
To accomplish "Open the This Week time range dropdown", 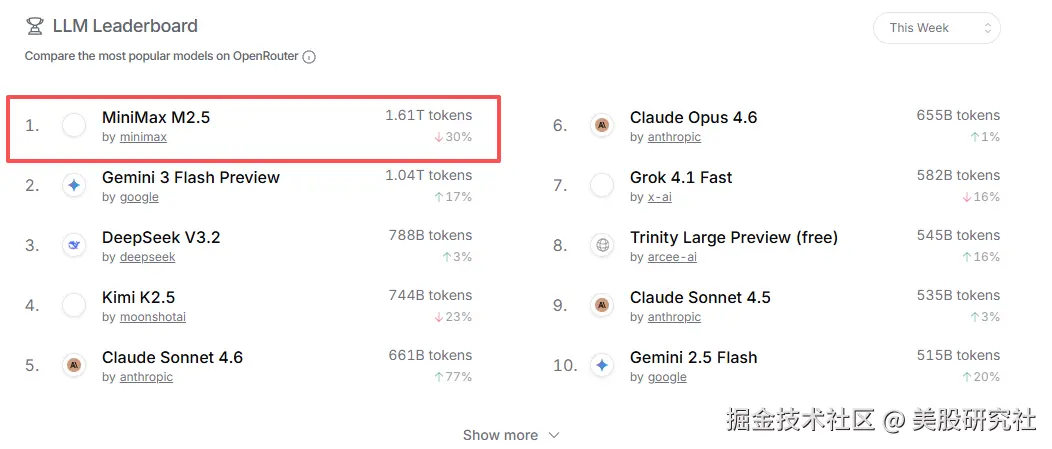I will tap(937, 28).
